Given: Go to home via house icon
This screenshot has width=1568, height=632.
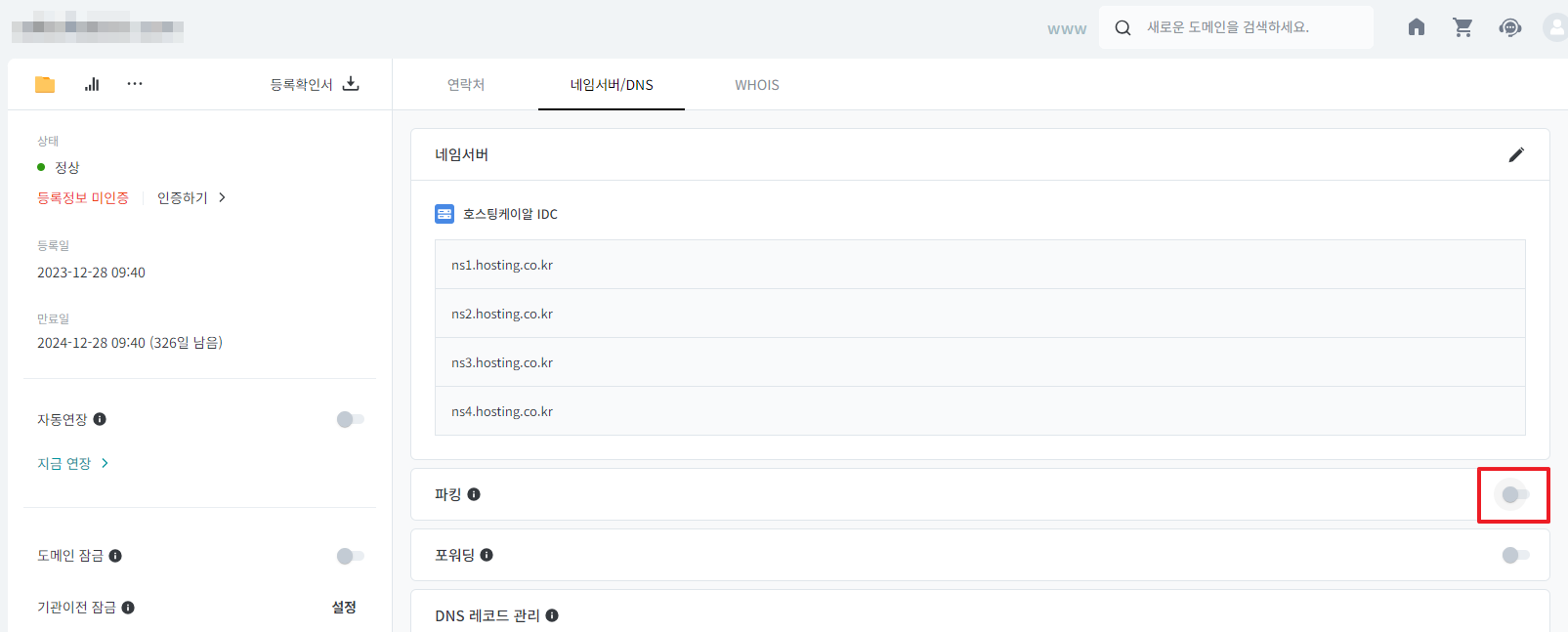Looking at the screenshot, I should coord(1416,27).
